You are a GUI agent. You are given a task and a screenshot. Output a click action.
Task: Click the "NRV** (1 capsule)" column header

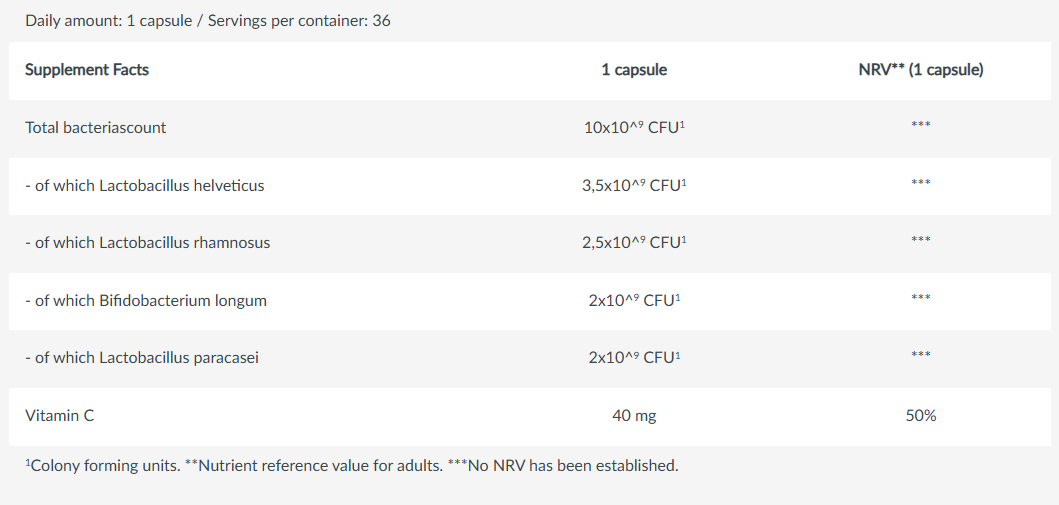(920, 70)
